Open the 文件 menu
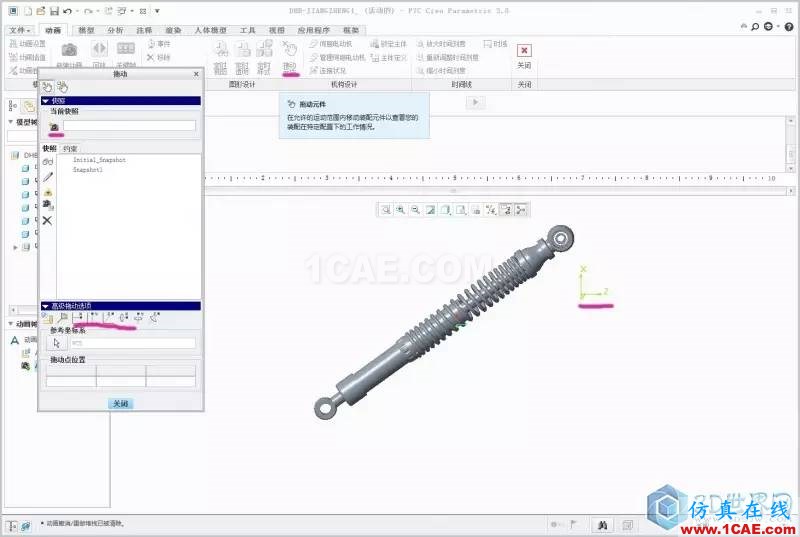Image resolution: width=800 pixels, height=537 pixels. coord(19,31)
